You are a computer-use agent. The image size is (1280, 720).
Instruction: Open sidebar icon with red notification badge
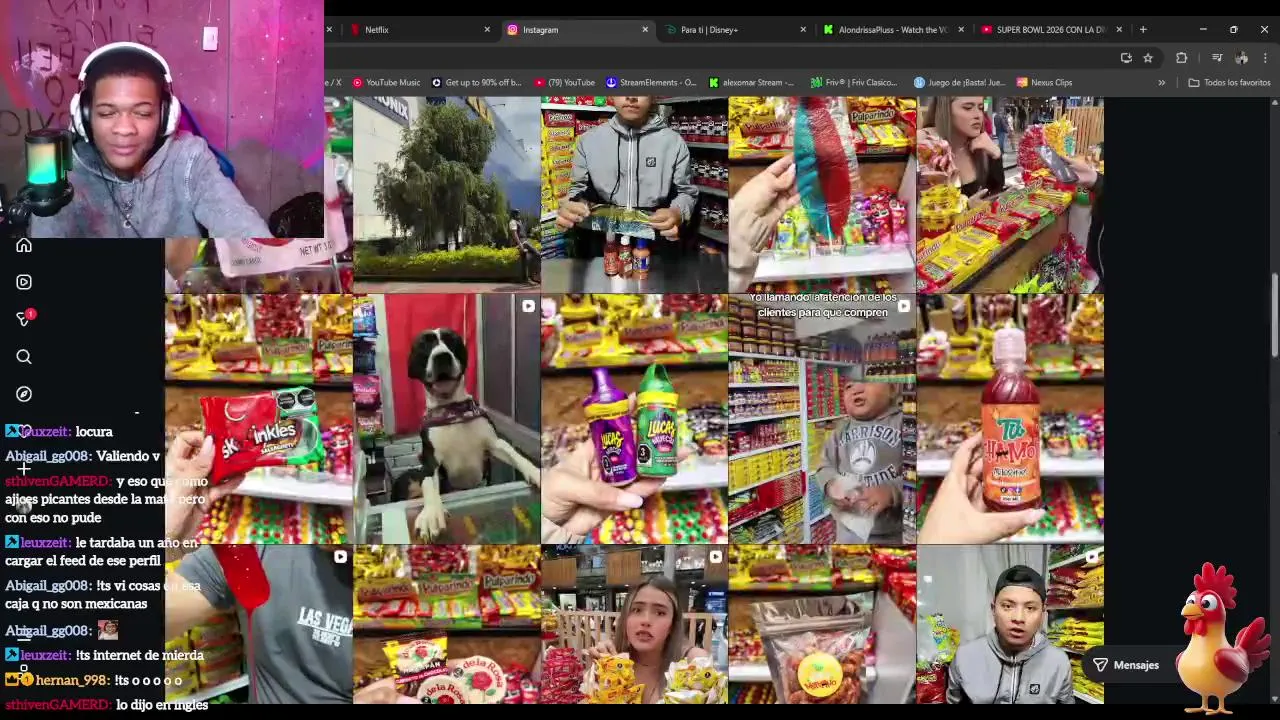tap(24, 319)
